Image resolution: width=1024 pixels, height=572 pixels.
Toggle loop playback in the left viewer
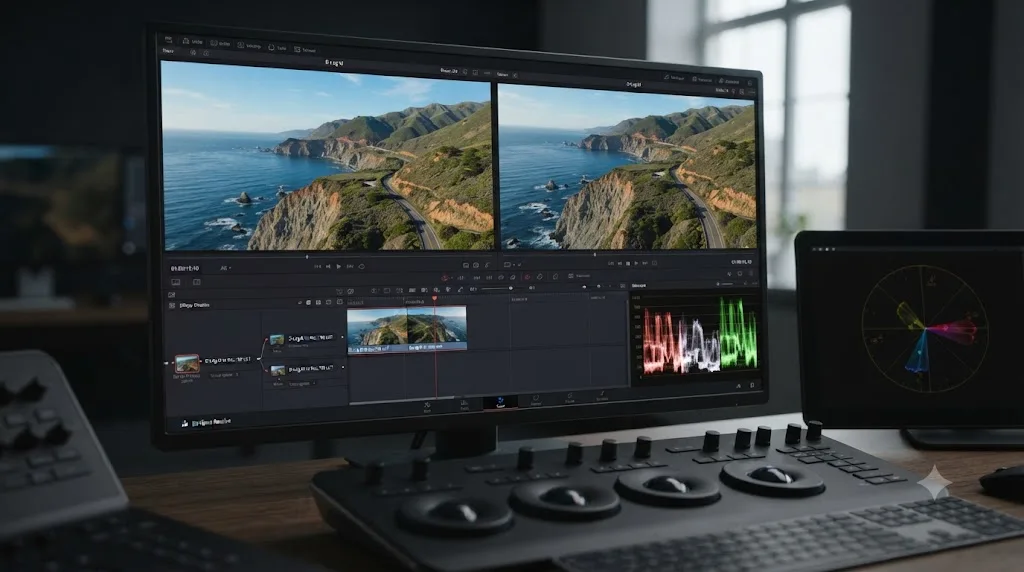(x=361, y=266)
